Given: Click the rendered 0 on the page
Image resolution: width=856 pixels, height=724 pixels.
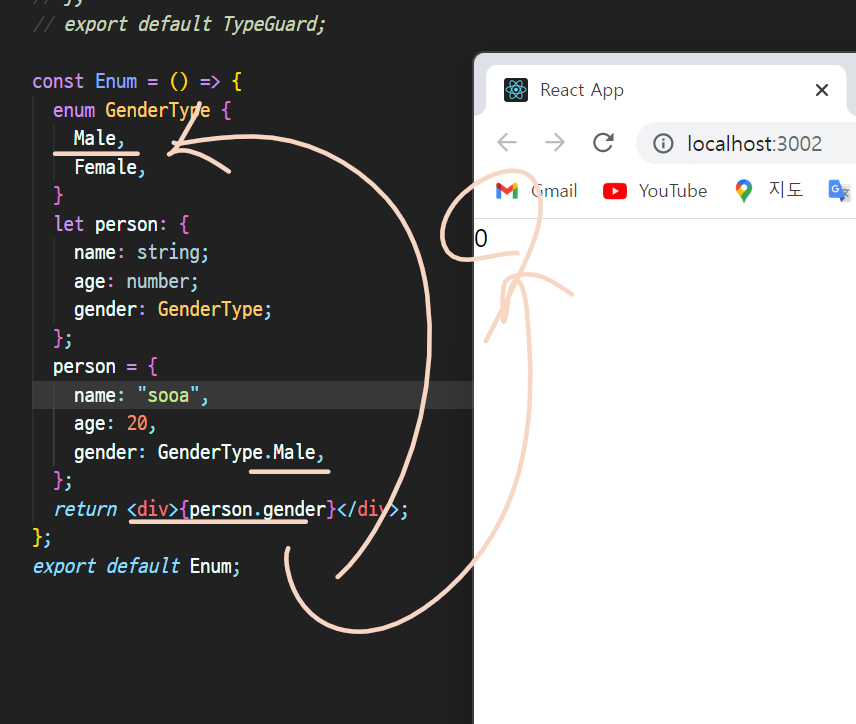Looking at the screenshot, I should tap(480, 238).
